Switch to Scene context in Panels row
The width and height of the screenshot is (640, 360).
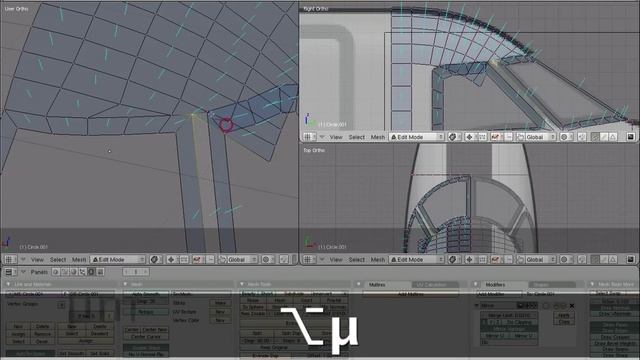[100, 272]
